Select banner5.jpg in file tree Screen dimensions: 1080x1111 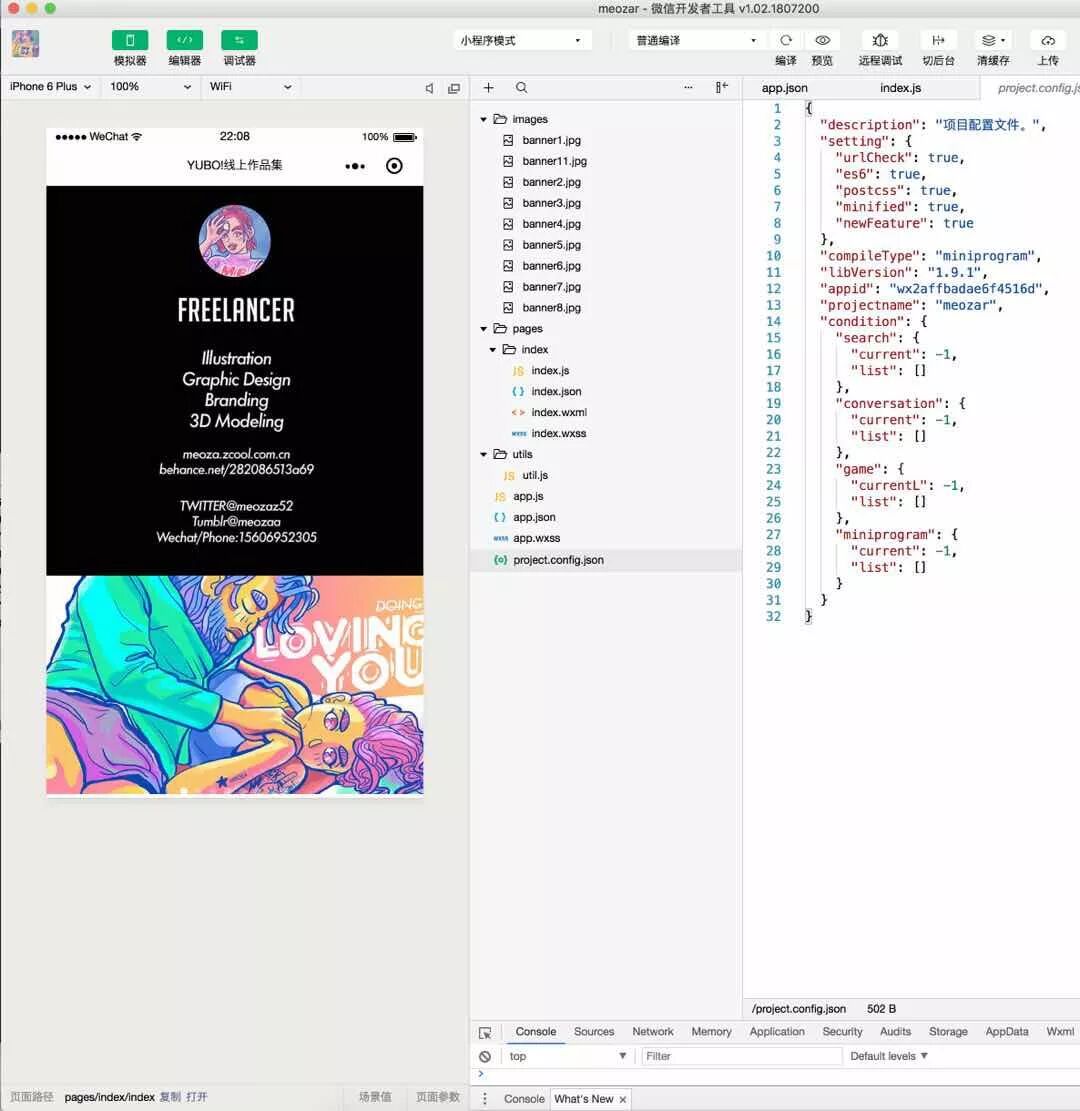(551, 244)
